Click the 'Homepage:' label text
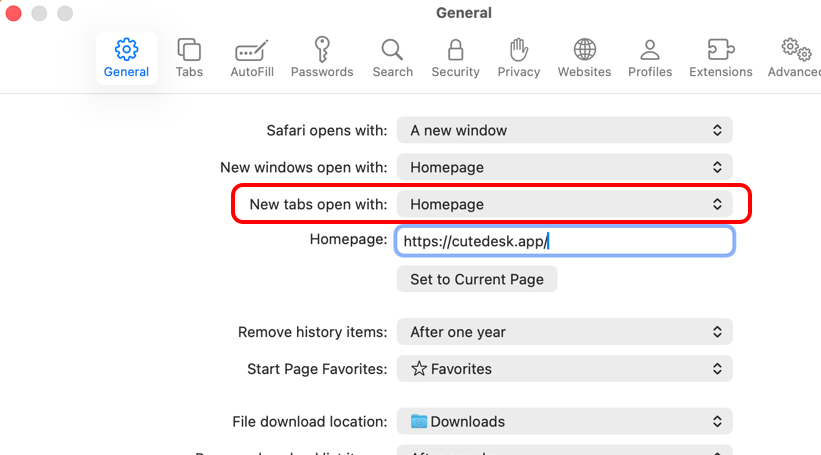821x455 pixels. tap(348, 239)
